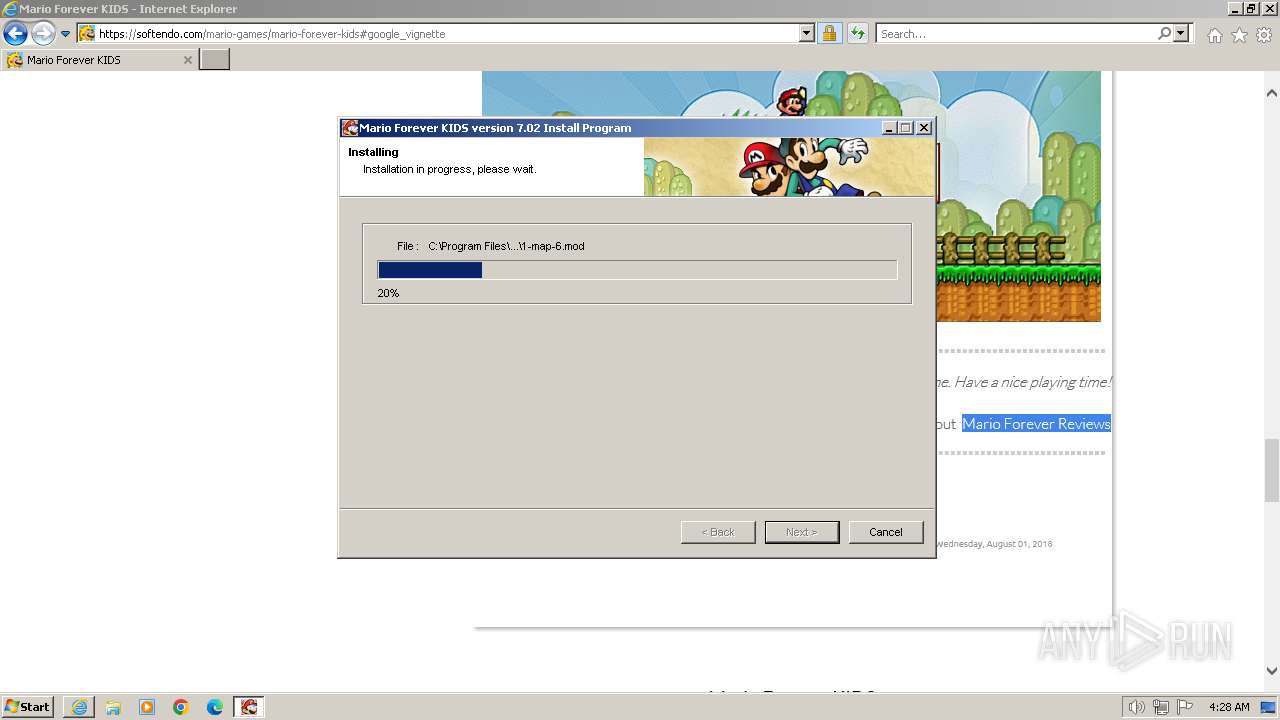This screenshot has width=1280, height=720.
Task: Open Windows Explorer folder taskbar icon
Action: (113, 707)
